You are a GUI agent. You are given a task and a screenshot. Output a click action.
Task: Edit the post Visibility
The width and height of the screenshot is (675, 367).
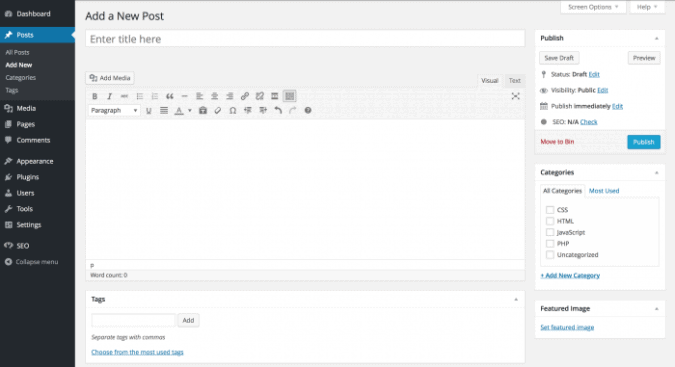(x=603, y=90)
